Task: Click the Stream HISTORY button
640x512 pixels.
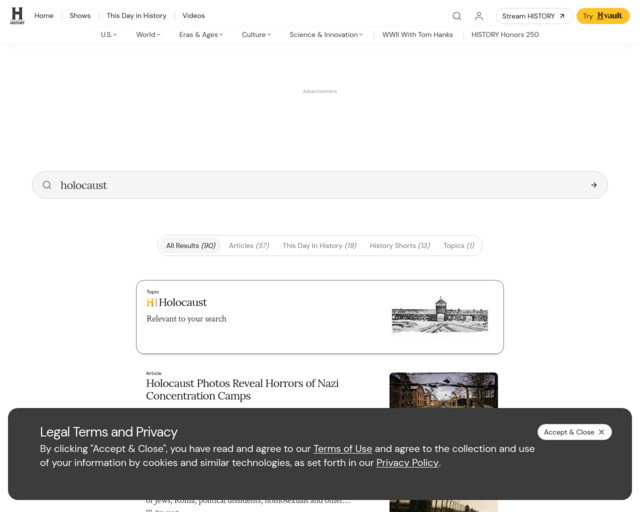Action: tap(533, 16)
